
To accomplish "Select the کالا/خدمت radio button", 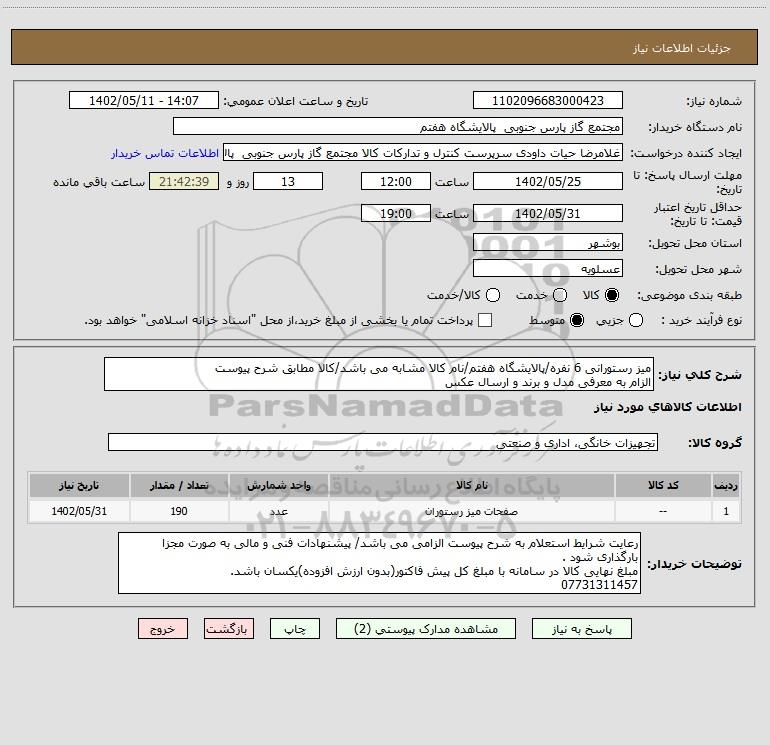I will [493, 295].
